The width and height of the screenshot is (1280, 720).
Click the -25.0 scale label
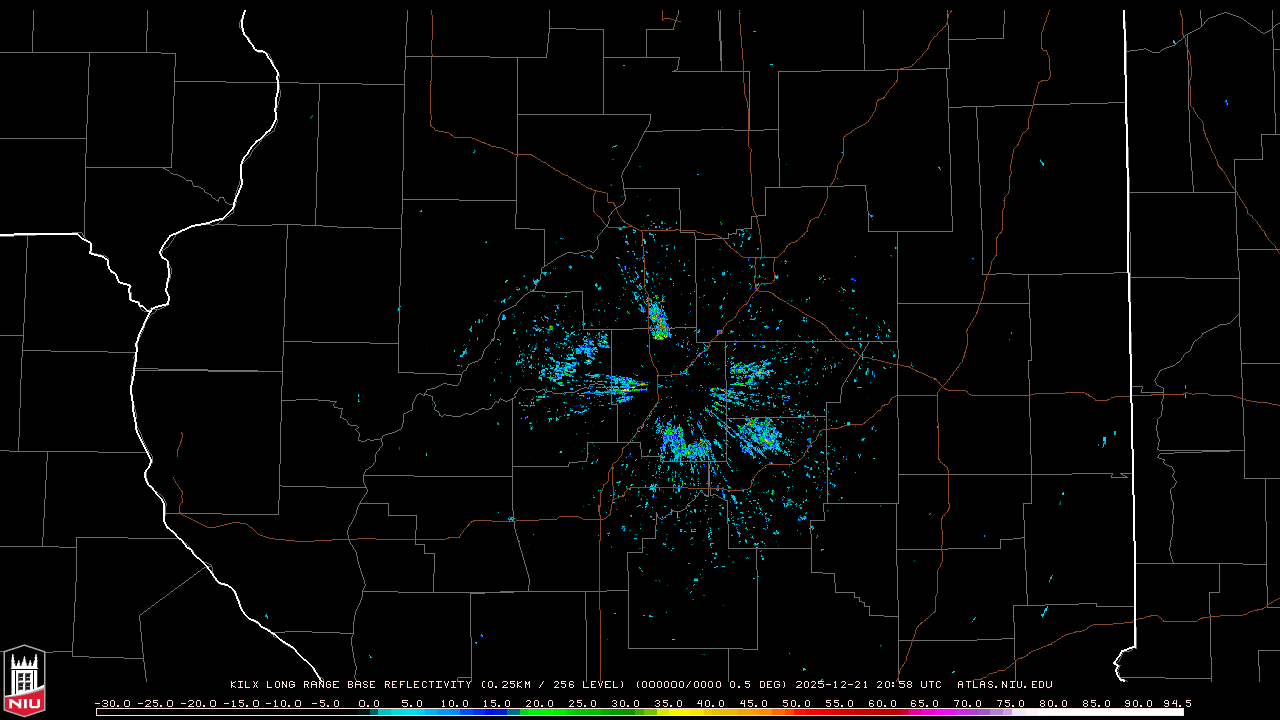[155, 703]
